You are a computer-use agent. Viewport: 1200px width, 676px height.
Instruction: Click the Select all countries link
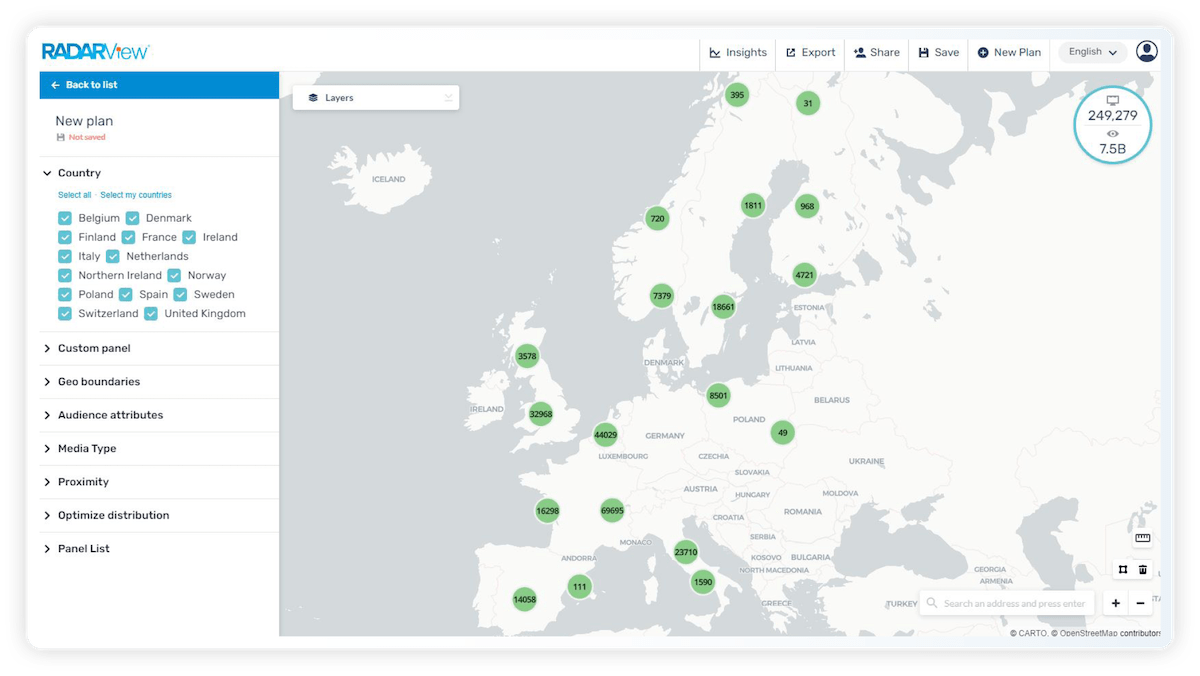tap(74, 195)
